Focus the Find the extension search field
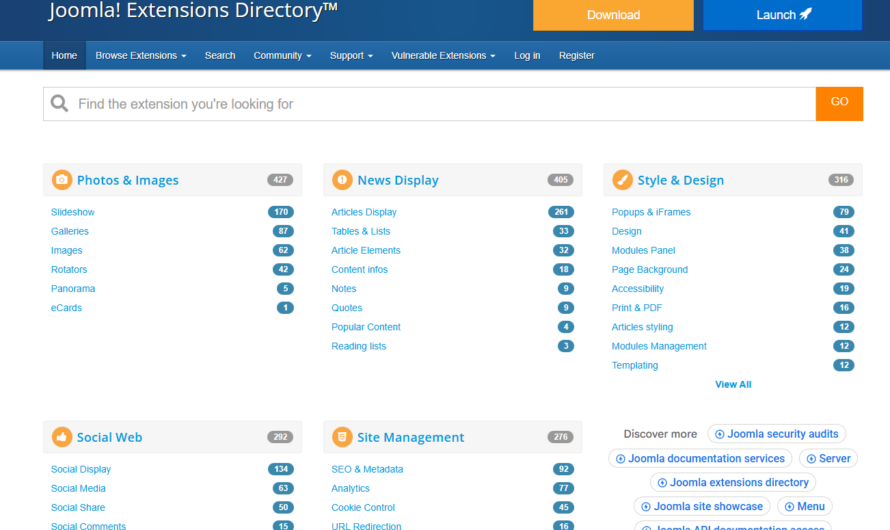Screen dimensions: 890x530 click(429, 104)
